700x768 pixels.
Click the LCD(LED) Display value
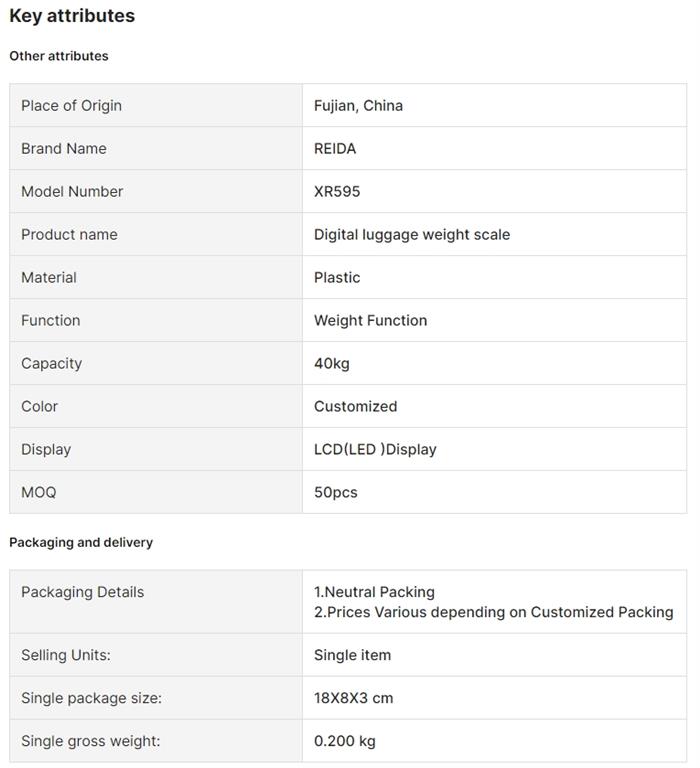point(375,449)
